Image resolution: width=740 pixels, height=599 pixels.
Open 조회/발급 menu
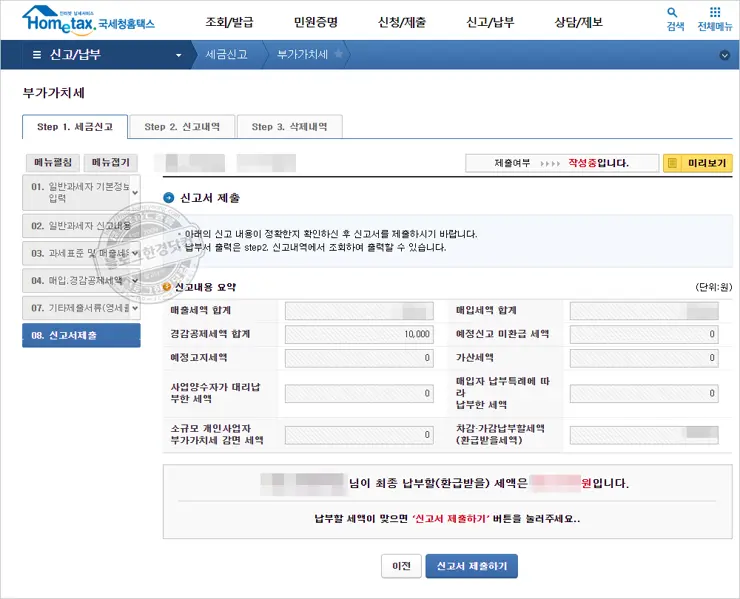(229, 22)
